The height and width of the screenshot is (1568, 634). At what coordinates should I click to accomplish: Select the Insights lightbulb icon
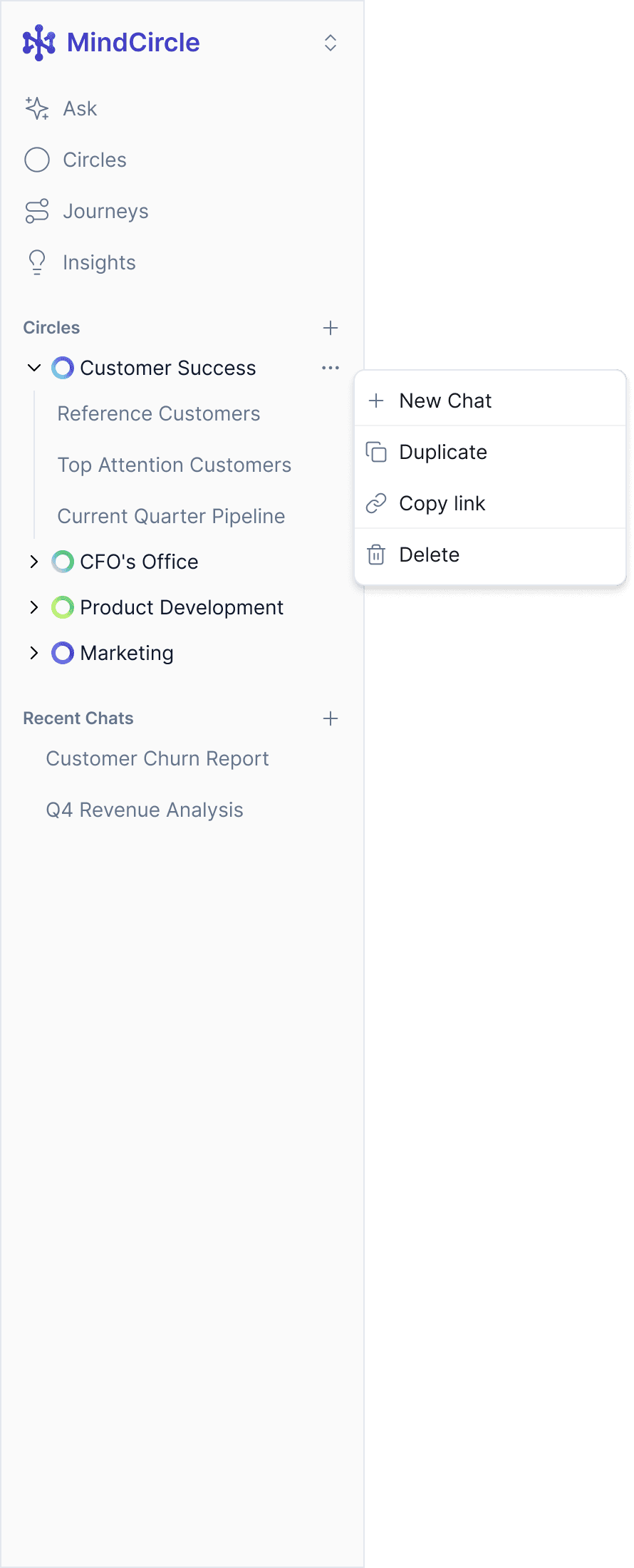point(36,262)
